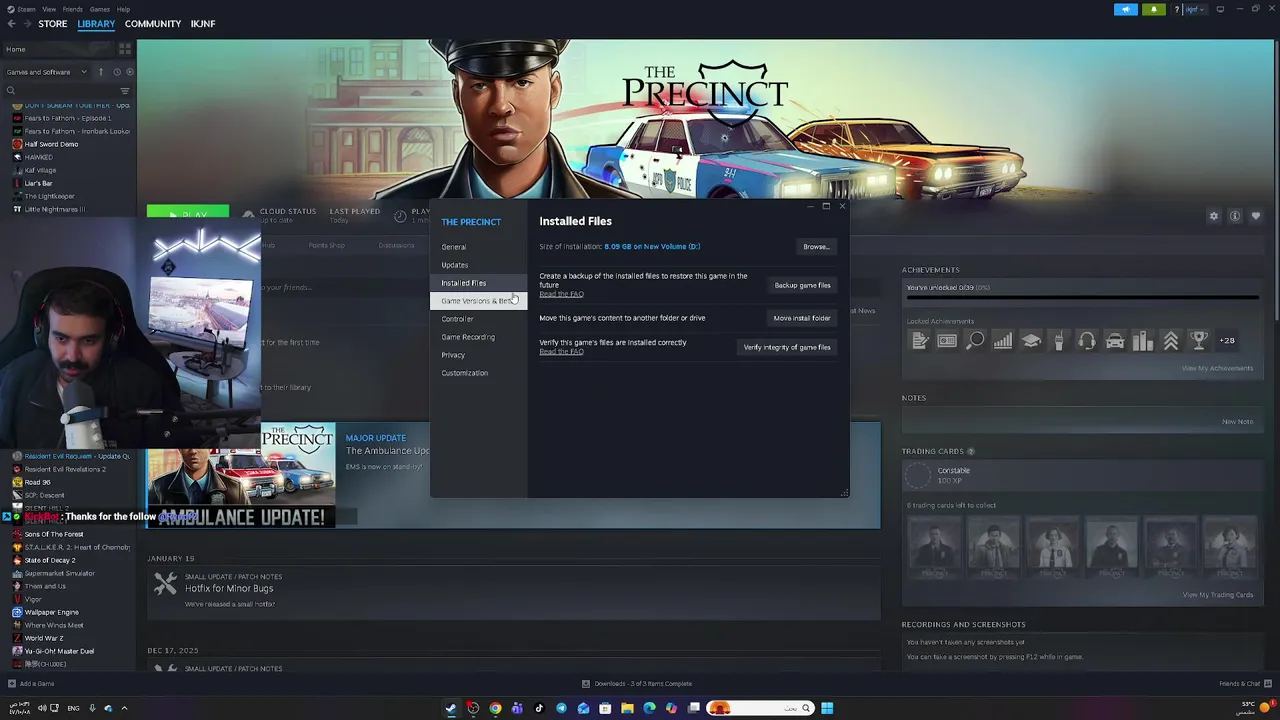The width and height of the screenshot is (1280, 720).
Task: Open Friends & Chat panel
Action: pyautogui.click(x=1243, y=684)
